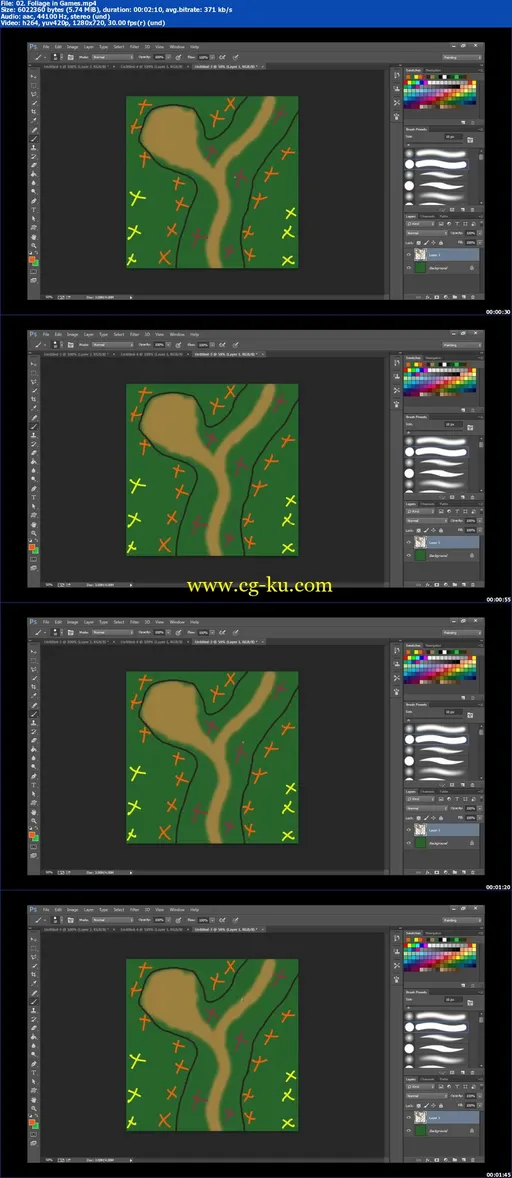Select the Rectangular Marquee tool in the 00:00:30 frame
Viewport: 512px width, 1178px height.
click(x=34, y=86)
